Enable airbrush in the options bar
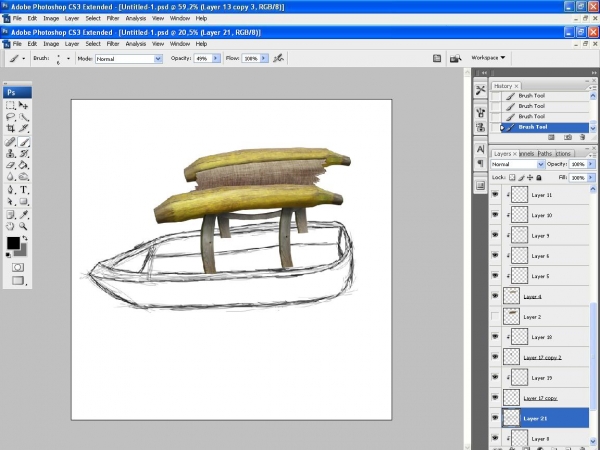 [x=279, y=58]
